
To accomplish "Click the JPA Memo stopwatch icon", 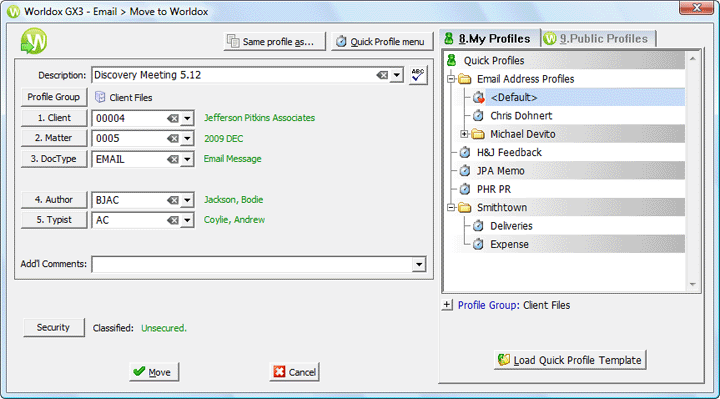I will pyautogui.click(x=465, y=170).
